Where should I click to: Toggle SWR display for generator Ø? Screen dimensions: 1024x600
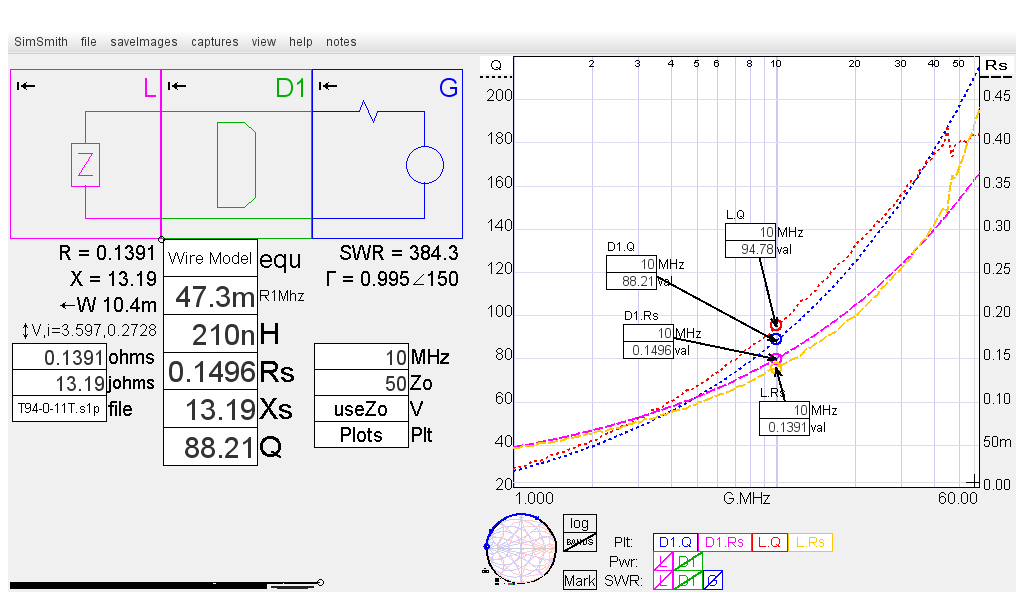(x=713, y=580)
